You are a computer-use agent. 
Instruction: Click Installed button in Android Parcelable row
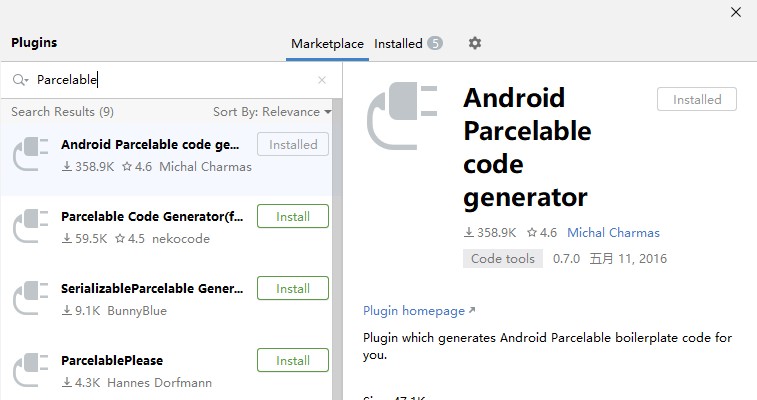click(x=293, y=144)
